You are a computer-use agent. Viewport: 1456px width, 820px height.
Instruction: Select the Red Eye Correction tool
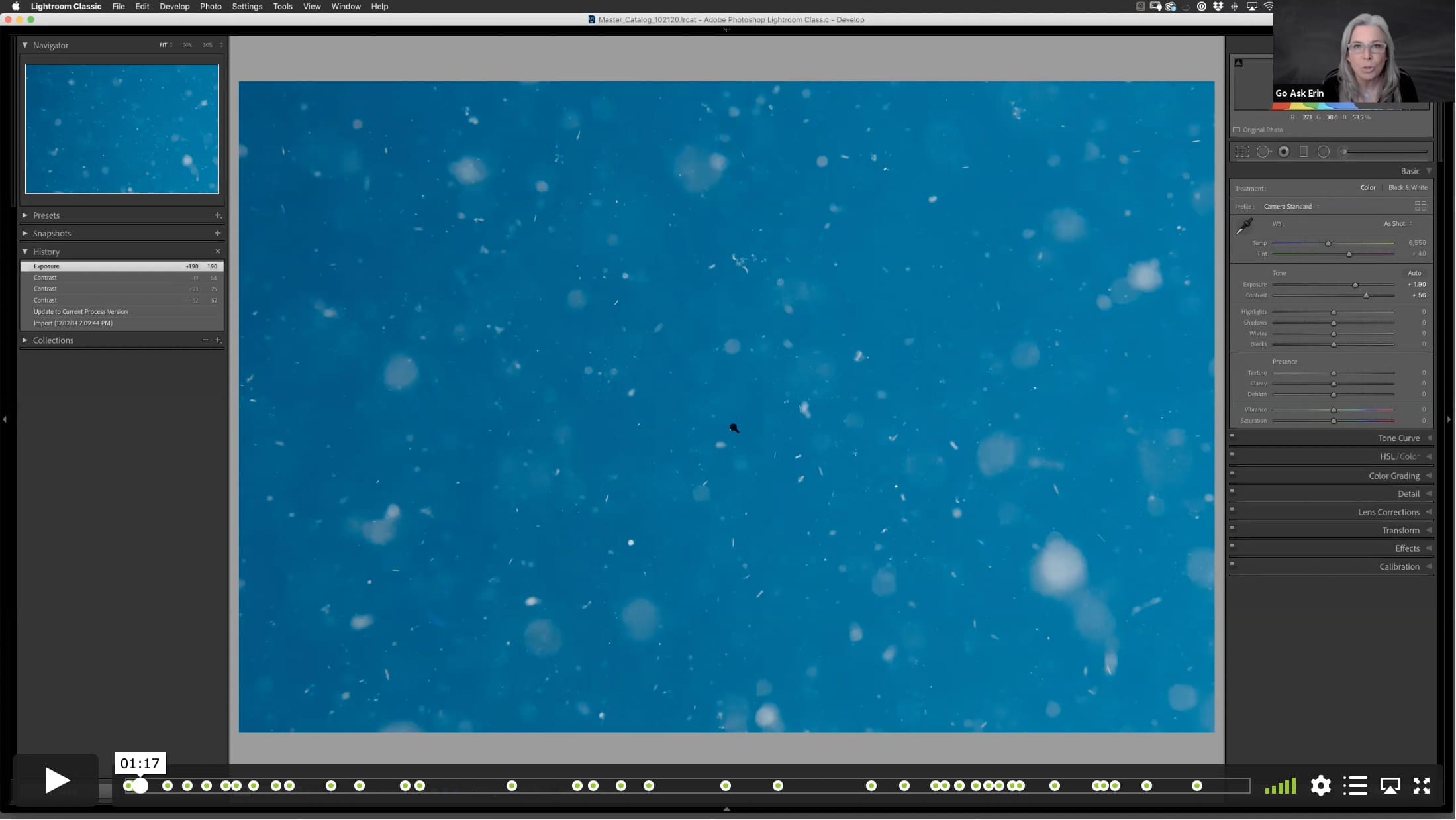click(x=1284, y=152)
